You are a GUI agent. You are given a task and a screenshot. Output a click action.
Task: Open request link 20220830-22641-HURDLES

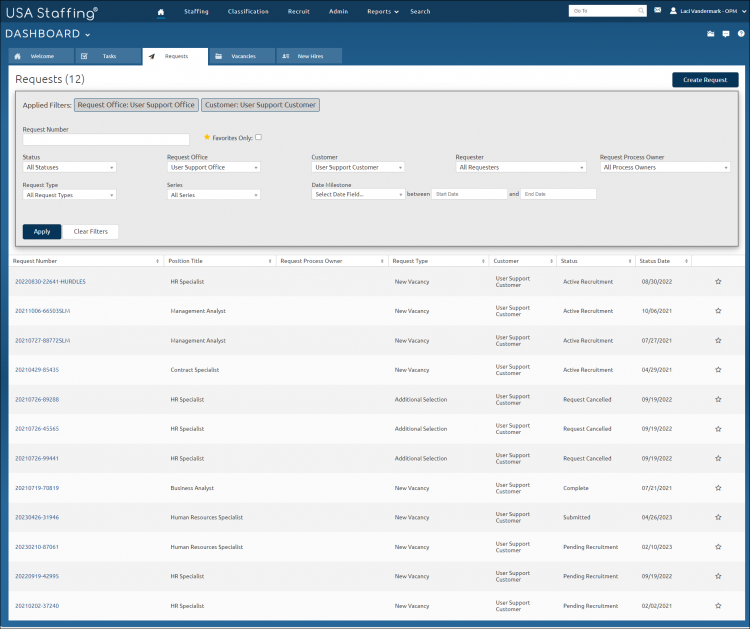[x=50, y=282]
